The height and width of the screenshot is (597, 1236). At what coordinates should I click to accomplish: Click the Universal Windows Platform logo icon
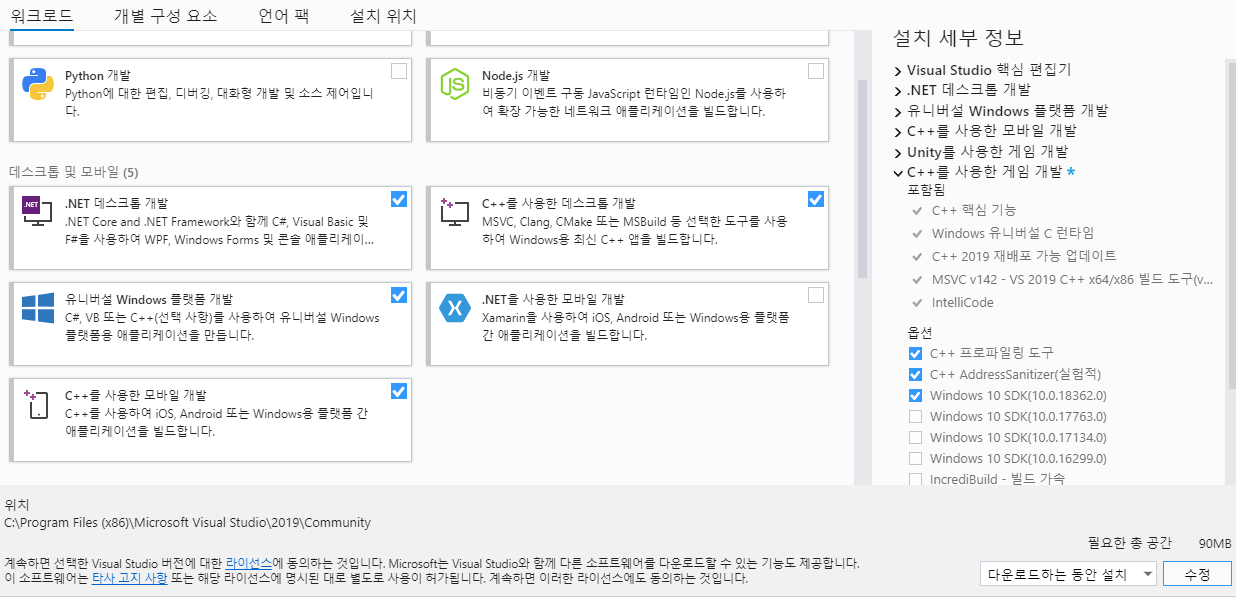(38, 308)
